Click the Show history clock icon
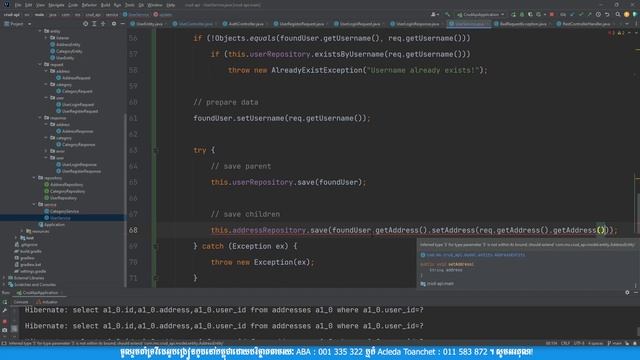The image size is (640, 360). pos(598,14)
